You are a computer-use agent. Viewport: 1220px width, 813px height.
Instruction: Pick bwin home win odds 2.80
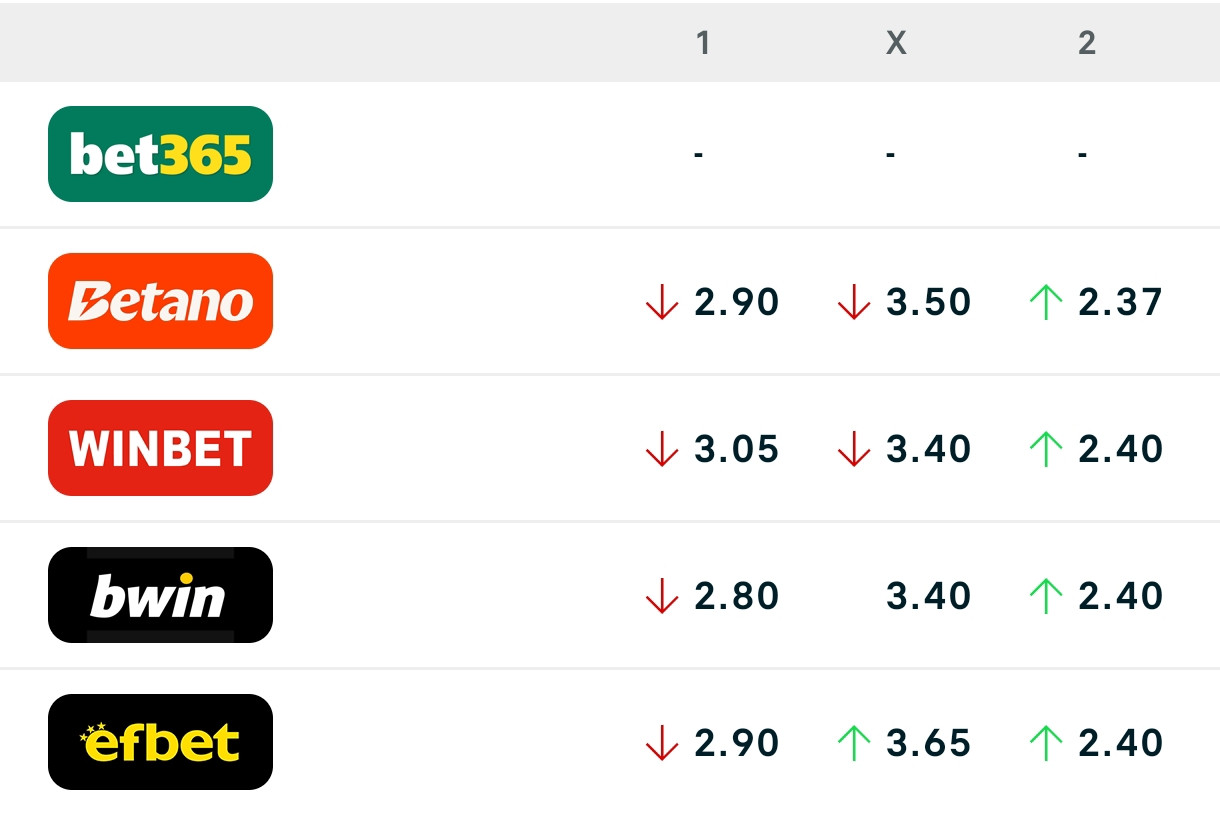pyautogui.click(x=736, y=596)
